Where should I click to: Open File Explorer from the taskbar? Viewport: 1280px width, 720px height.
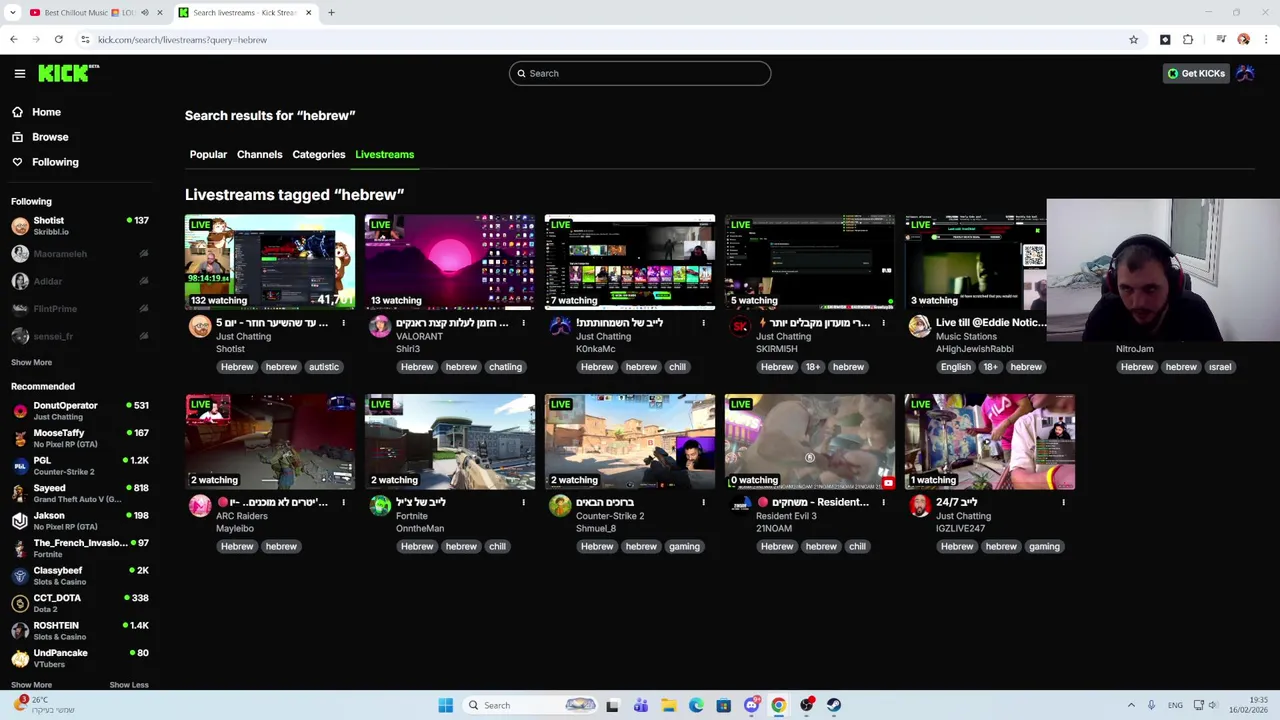click(x=668, y=705)
